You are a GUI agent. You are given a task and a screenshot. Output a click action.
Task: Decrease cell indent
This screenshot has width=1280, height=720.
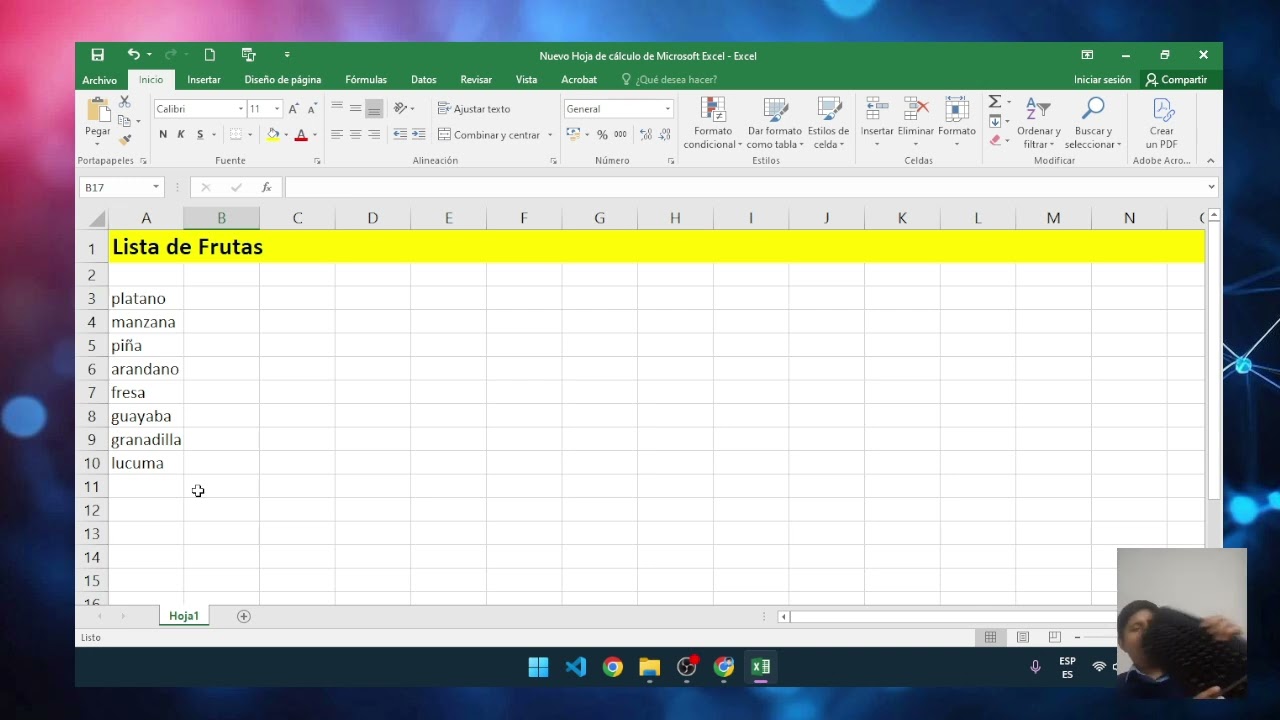[x=400, y=134]
